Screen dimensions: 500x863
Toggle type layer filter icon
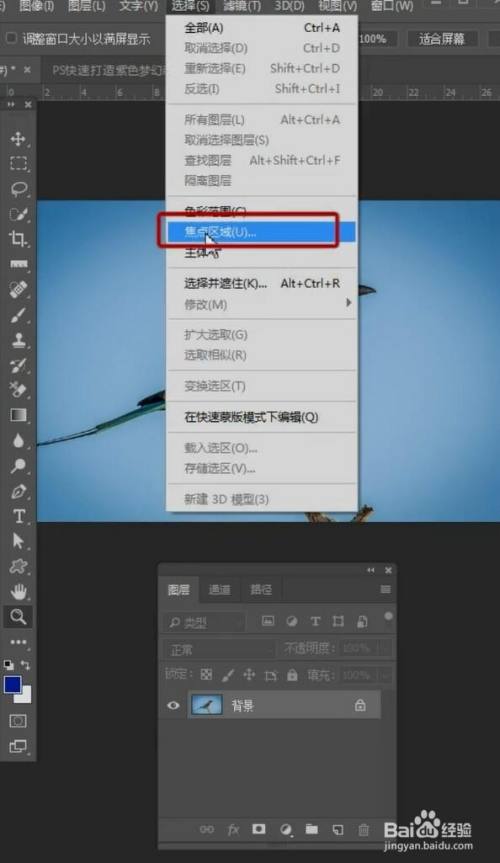coord(315,621)
